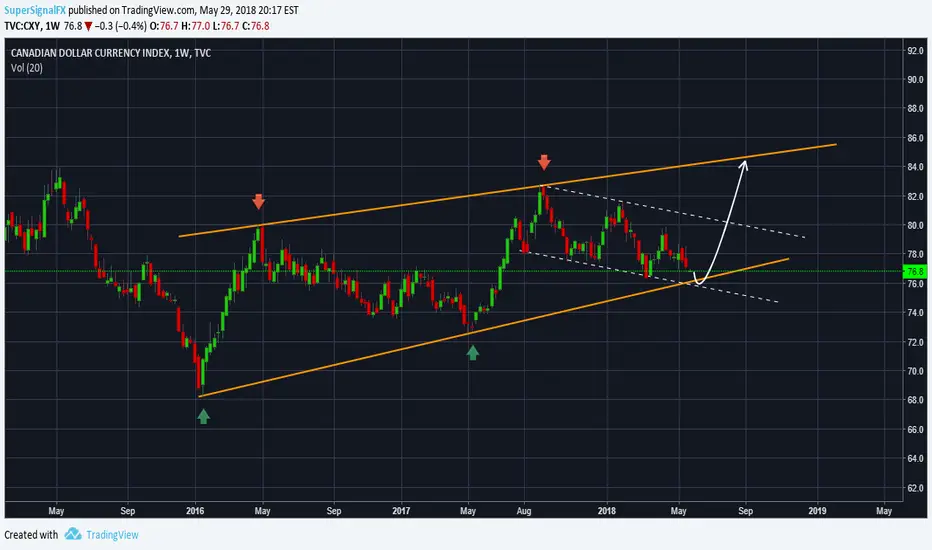Click the 'Created with' caption
Viewport: 932px width, 550px height.
click(31, 535)
